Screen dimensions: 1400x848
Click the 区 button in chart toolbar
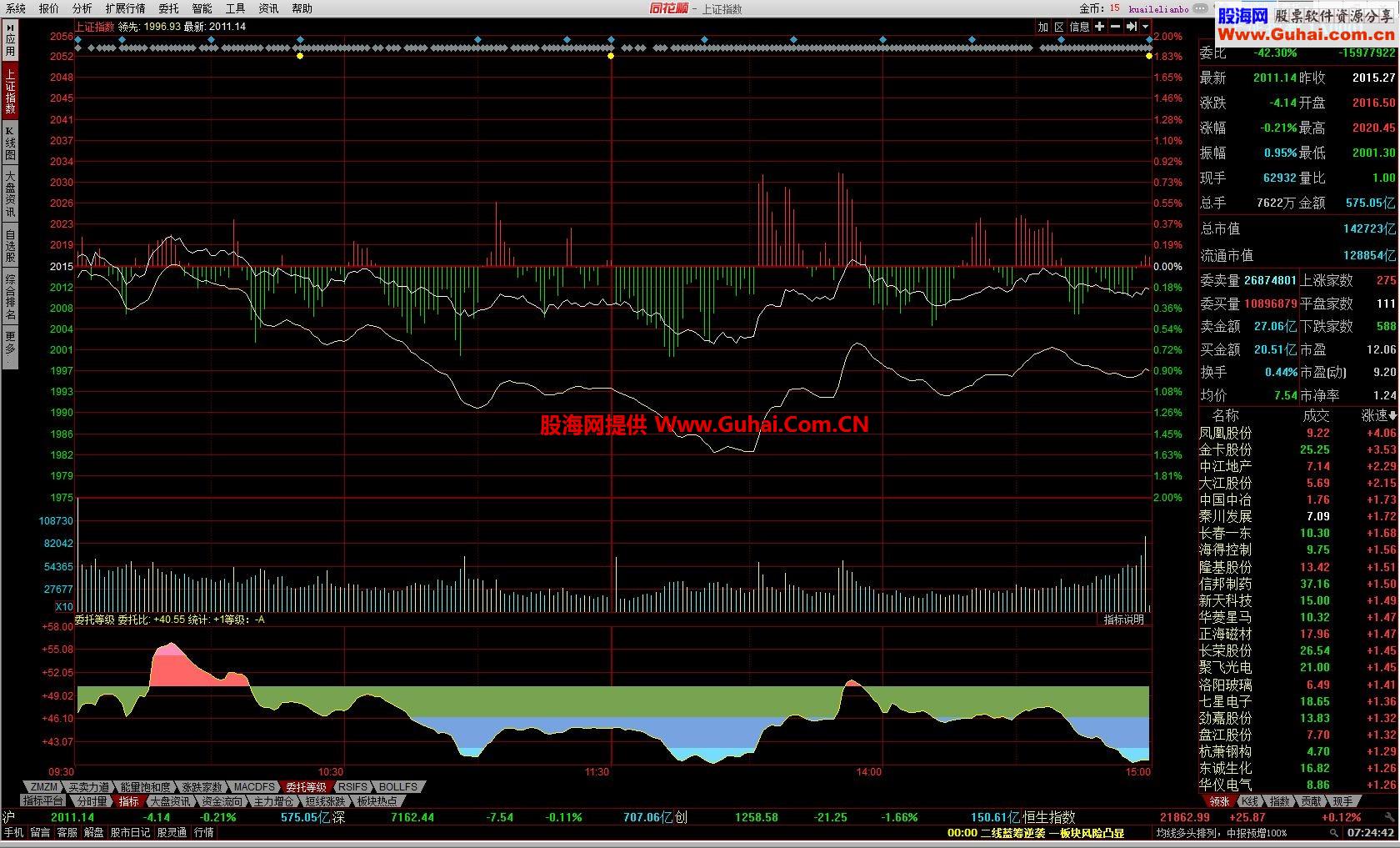coord(1059,27)
